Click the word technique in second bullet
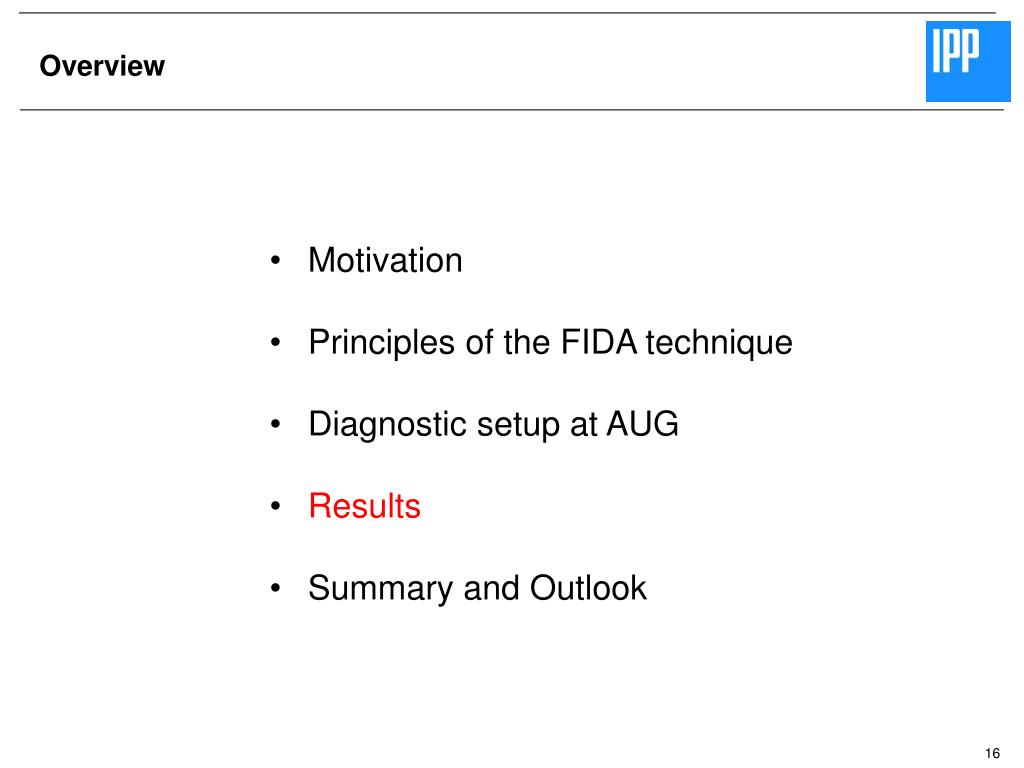This screenshot has height=768, width=1024. point(719,343)
